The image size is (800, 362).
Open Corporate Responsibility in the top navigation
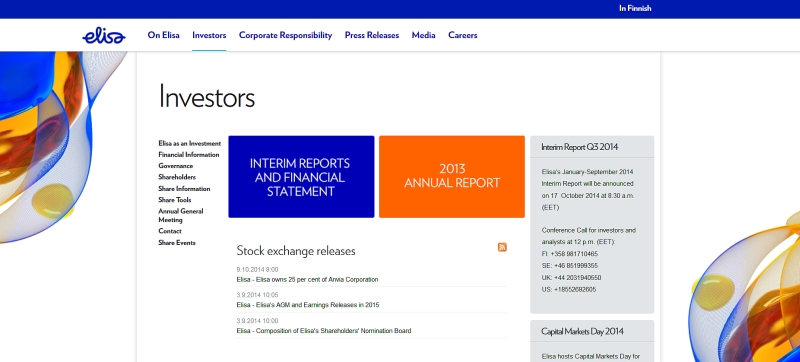click(285, 35)
